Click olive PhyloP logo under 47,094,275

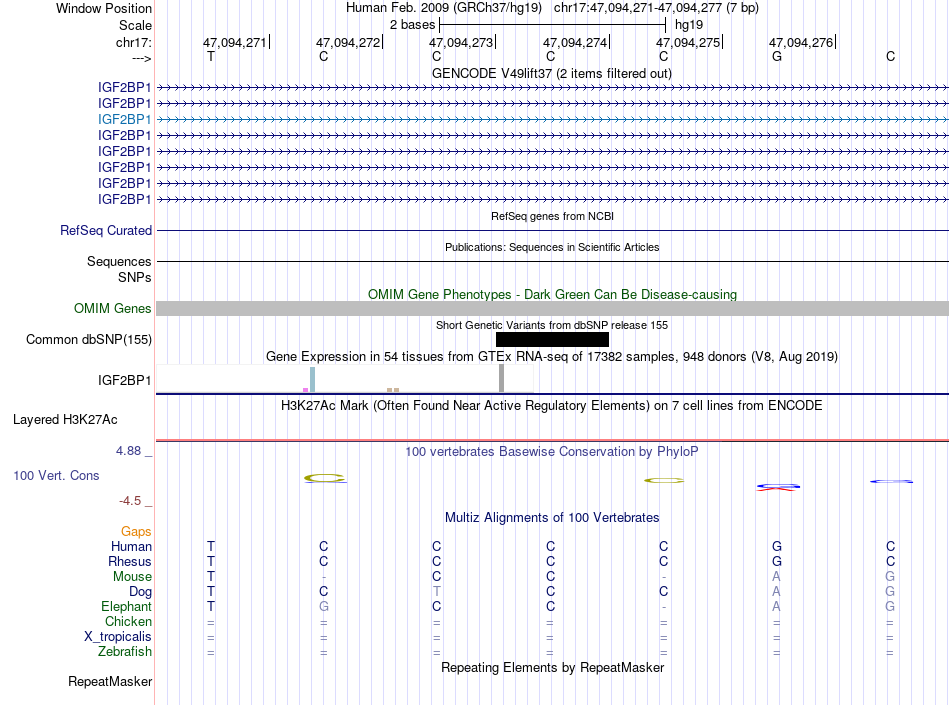pyautogui.click(x=664, y=481)
